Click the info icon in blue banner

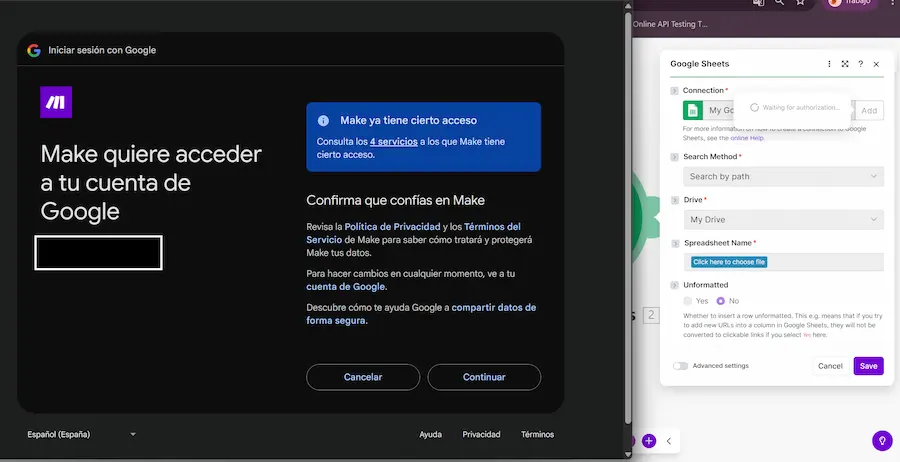323,121
